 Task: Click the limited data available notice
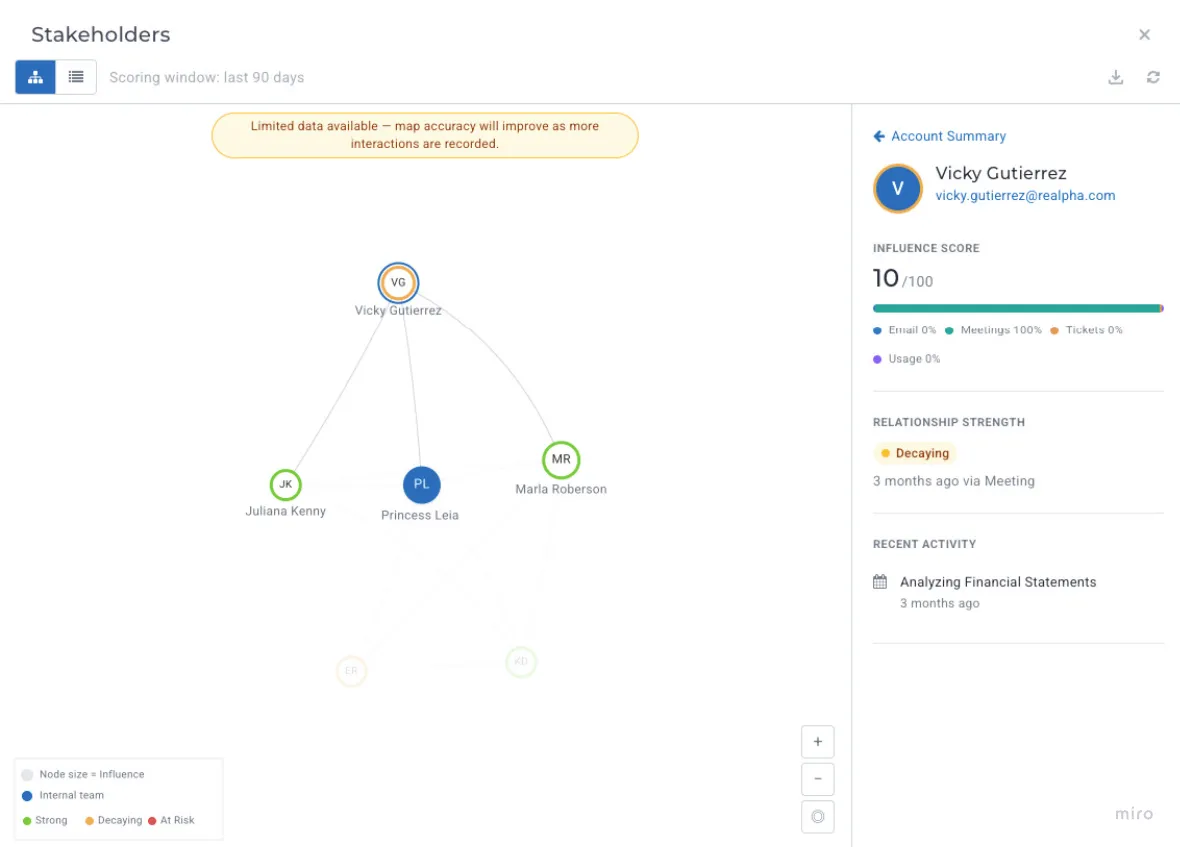[x=424, y=135]
